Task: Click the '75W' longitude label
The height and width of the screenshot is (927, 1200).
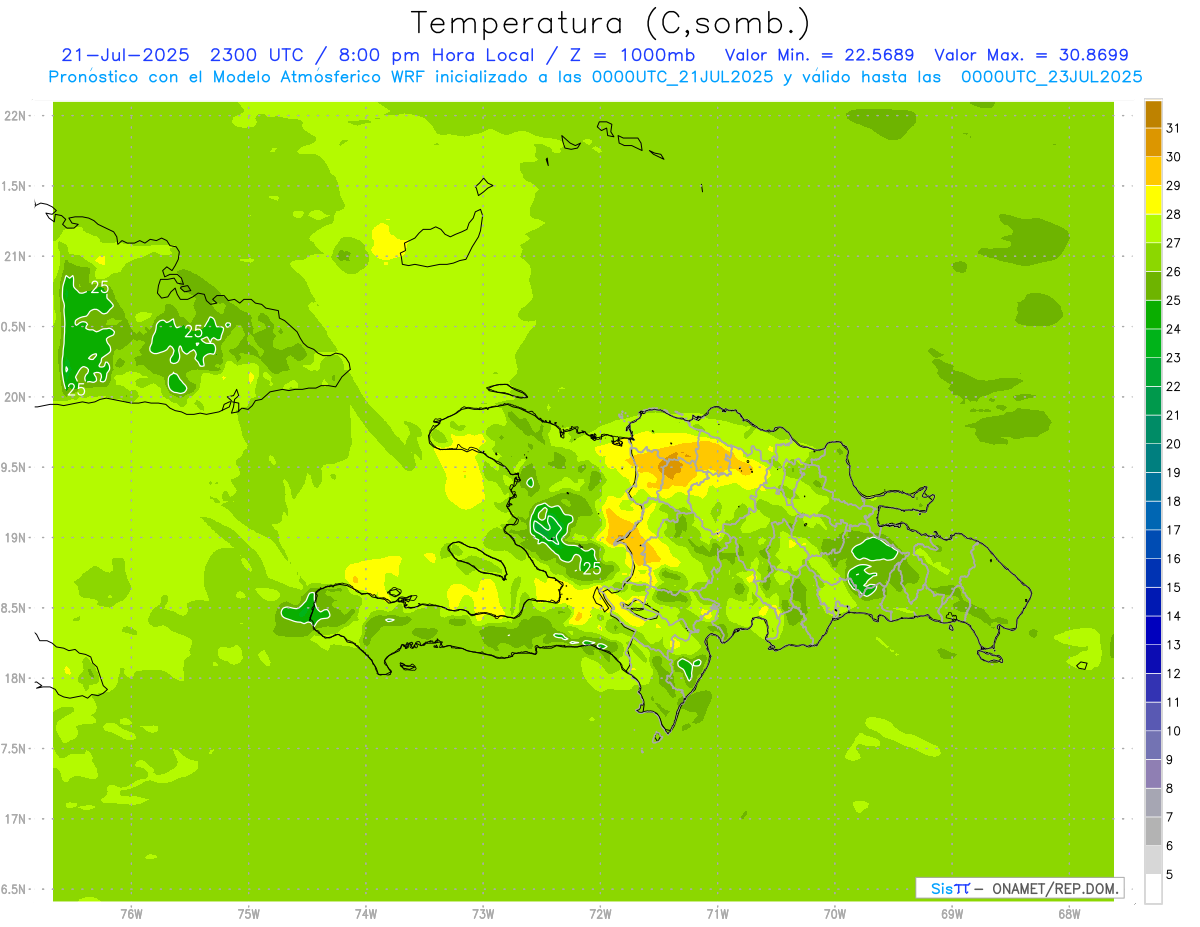Action: [x=249, y=914]
